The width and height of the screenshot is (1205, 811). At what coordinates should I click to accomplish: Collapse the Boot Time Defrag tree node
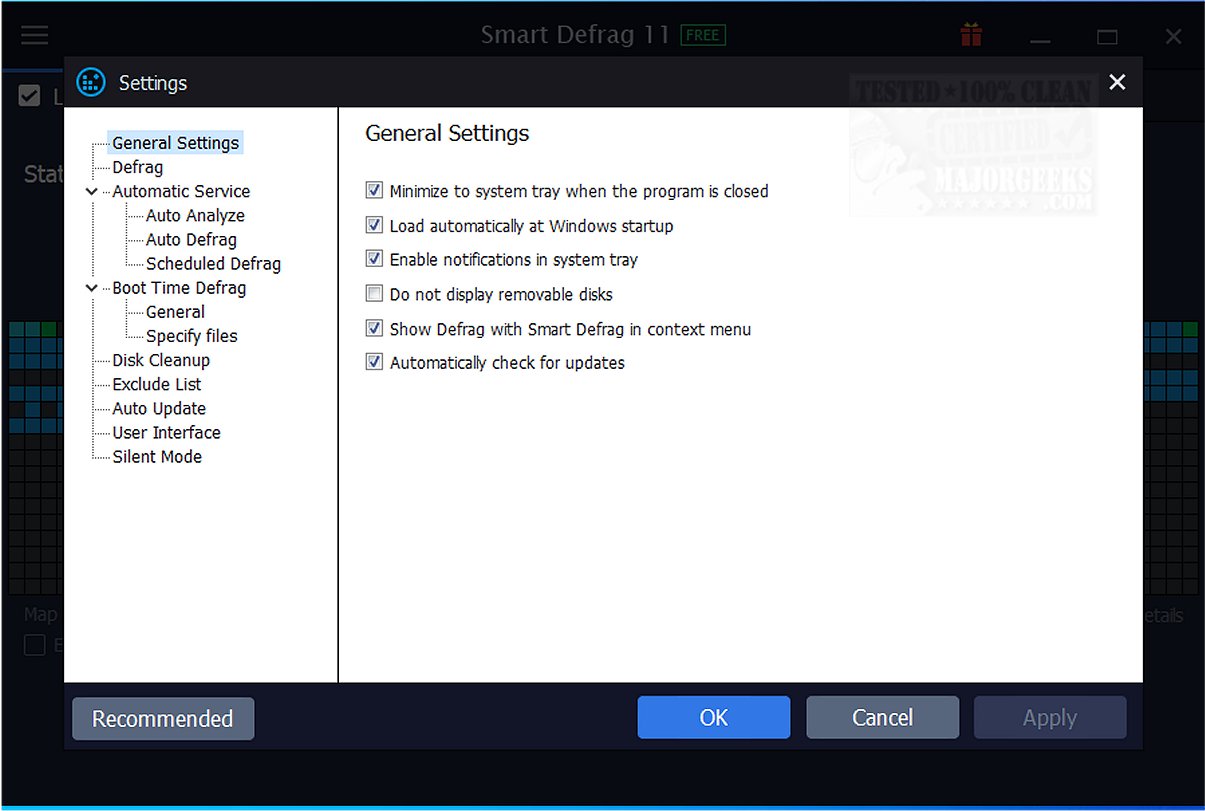point(92,288)
